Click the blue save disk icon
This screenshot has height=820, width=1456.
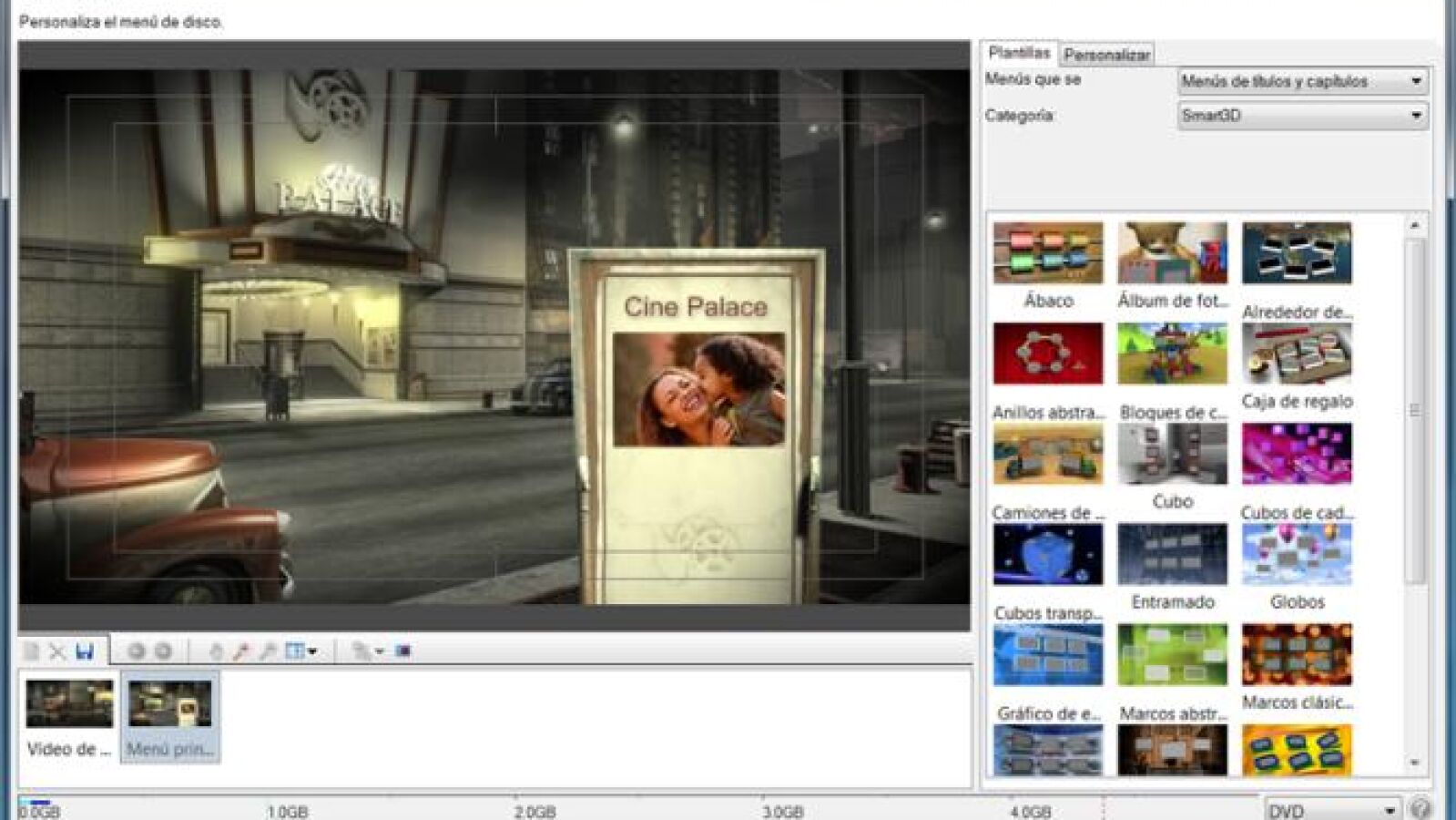[85, 651]
